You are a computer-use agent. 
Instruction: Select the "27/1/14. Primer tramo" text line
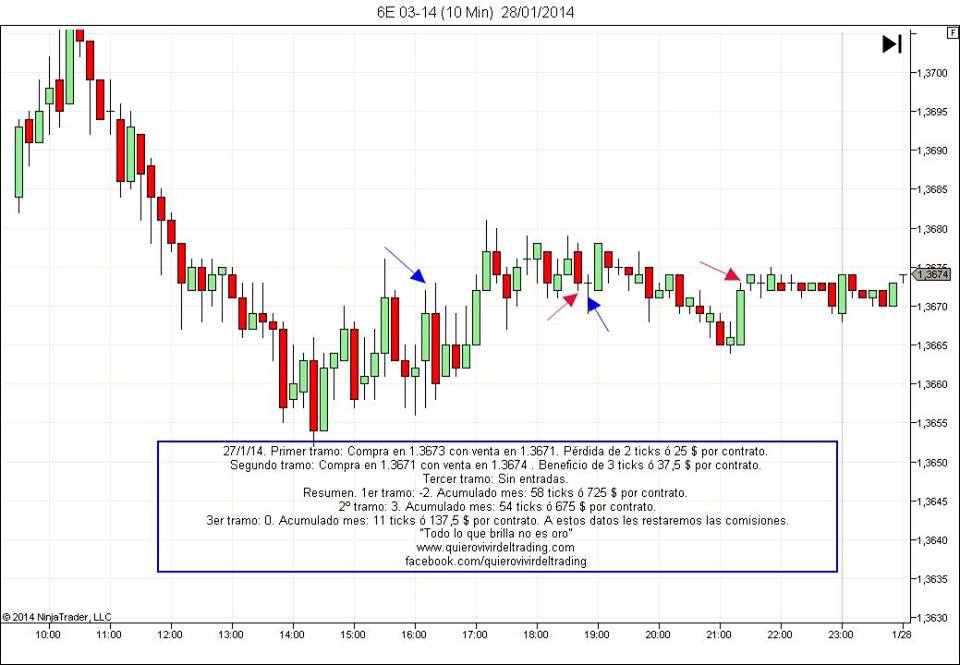495,451
